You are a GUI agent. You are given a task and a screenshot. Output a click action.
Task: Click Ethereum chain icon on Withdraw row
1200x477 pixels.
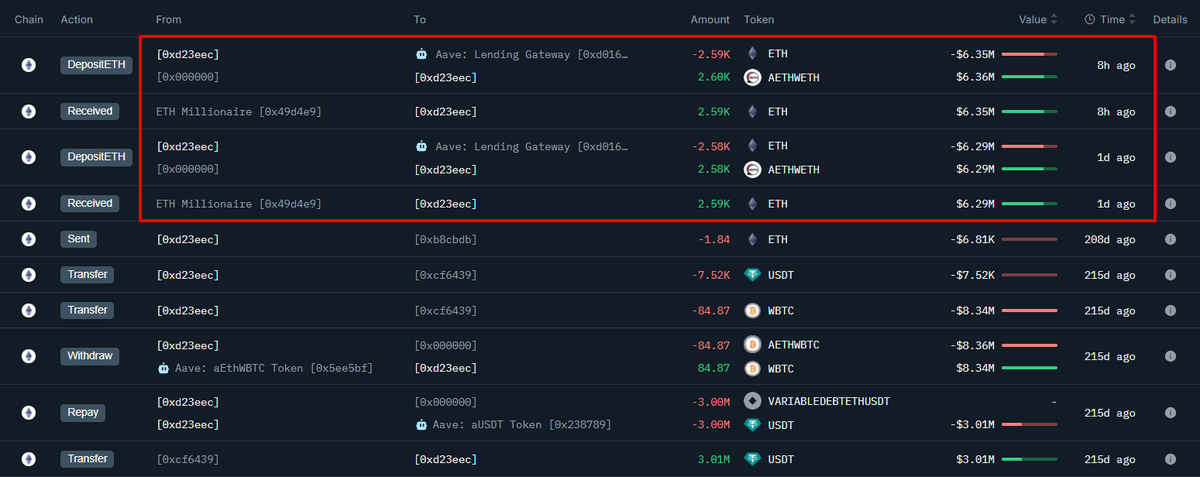pyautogui.click(x=29, y=356)
